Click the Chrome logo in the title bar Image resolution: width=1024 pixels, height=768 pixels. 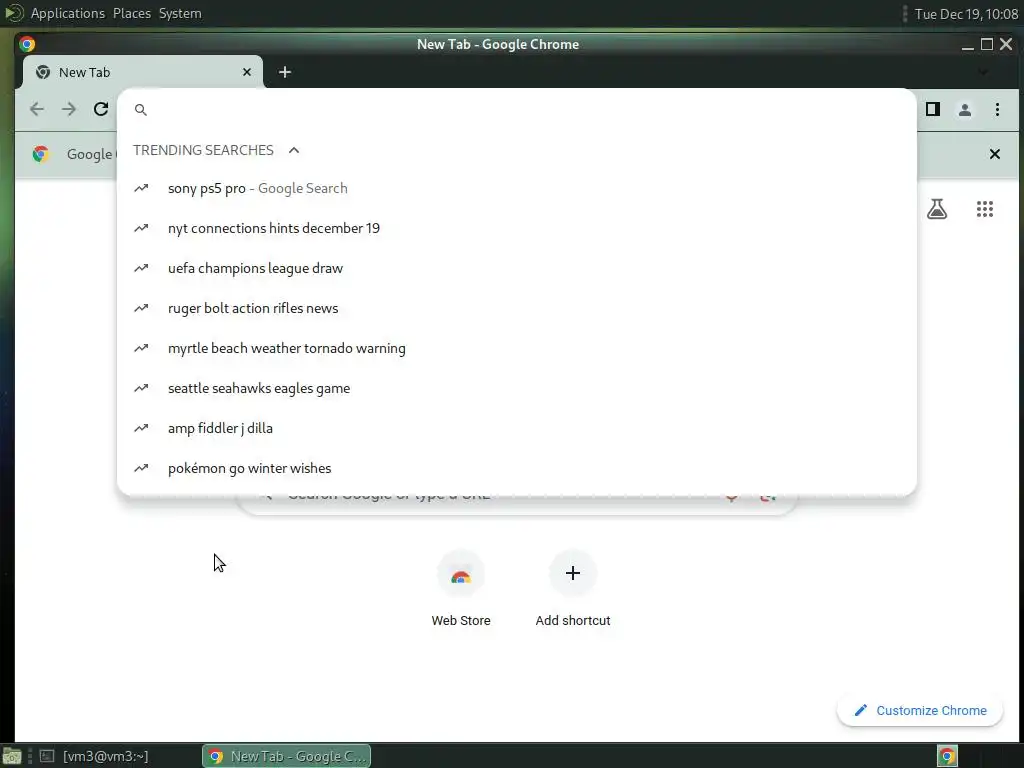27,44
